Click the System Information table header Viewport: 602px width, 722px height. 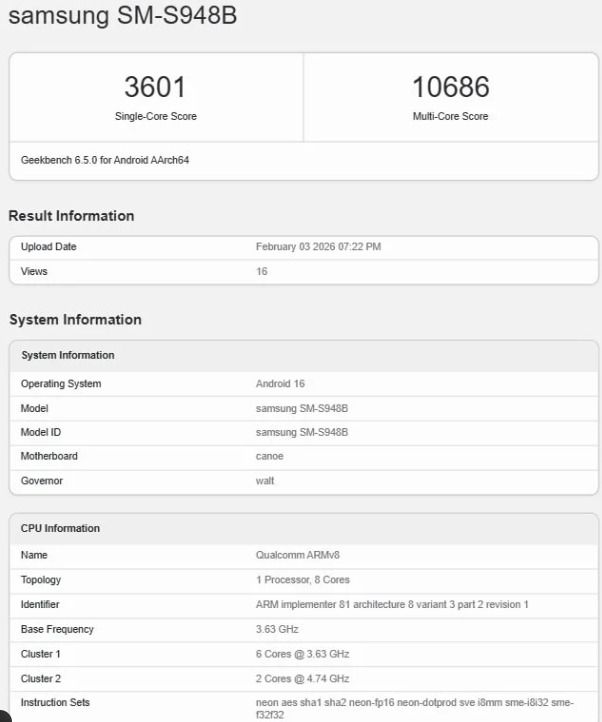tap(68, 355)
